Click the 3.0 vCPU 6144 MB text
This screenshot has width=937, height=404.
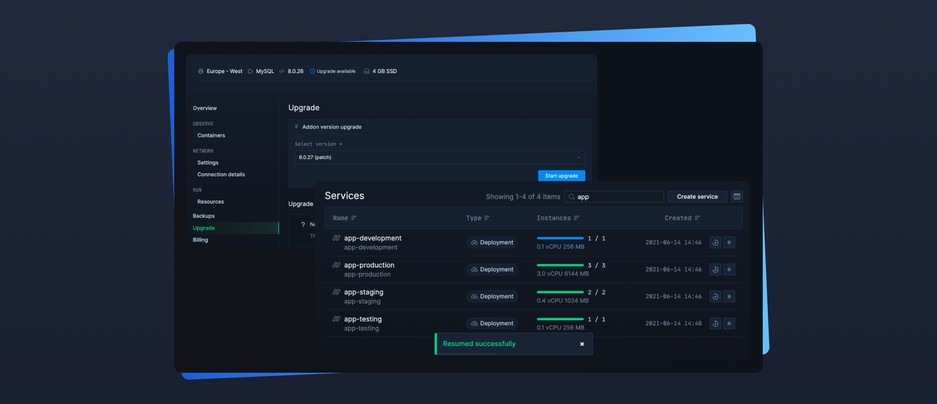coord(563,274)
